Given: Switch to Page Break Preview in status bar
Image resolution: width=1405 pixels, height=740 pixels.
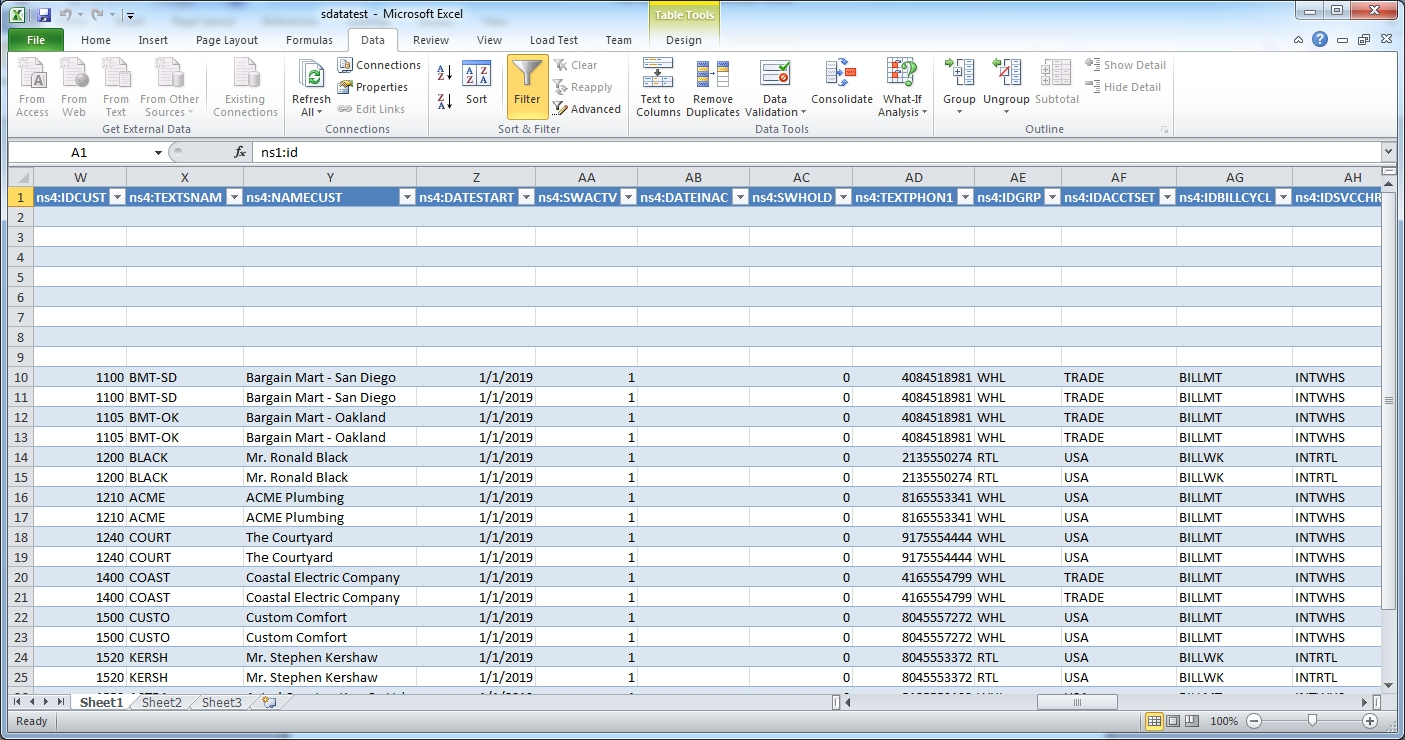Looking at the screenshot, I should (1193, 721).
